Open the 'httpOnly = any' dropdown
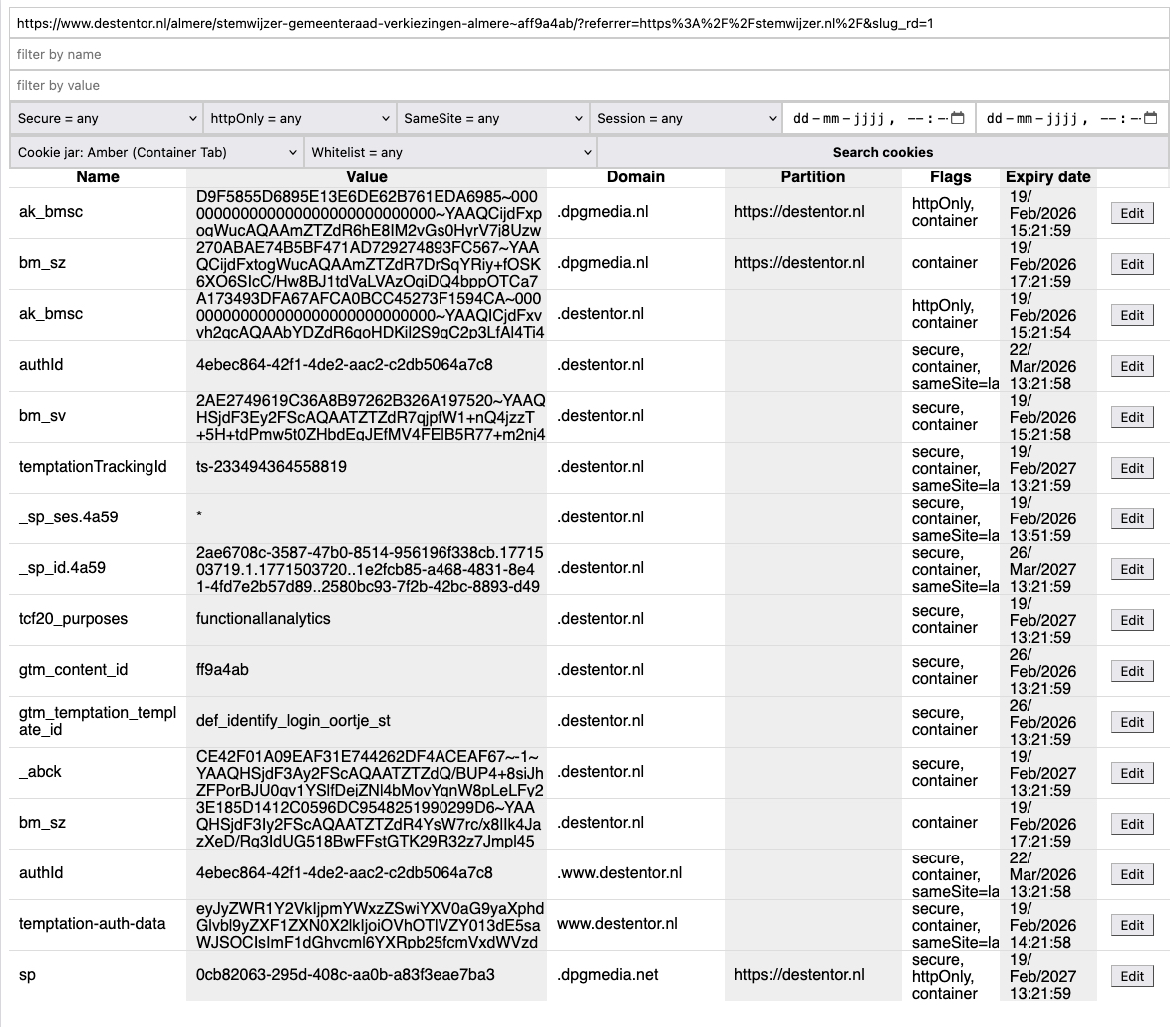 coord(299,118)
